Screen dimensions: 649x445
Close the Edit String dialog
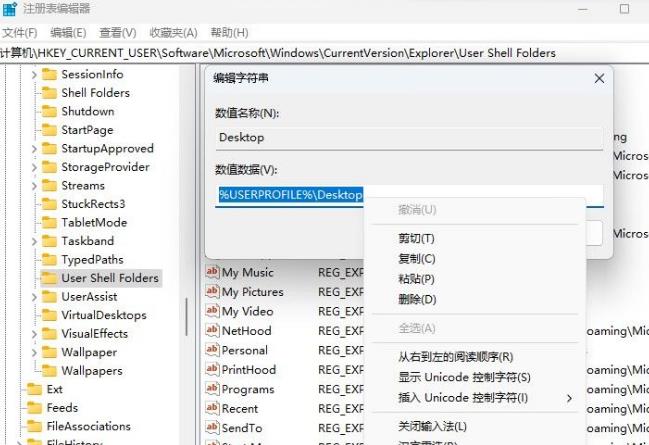pyautogui.click(x=599, y=78)
